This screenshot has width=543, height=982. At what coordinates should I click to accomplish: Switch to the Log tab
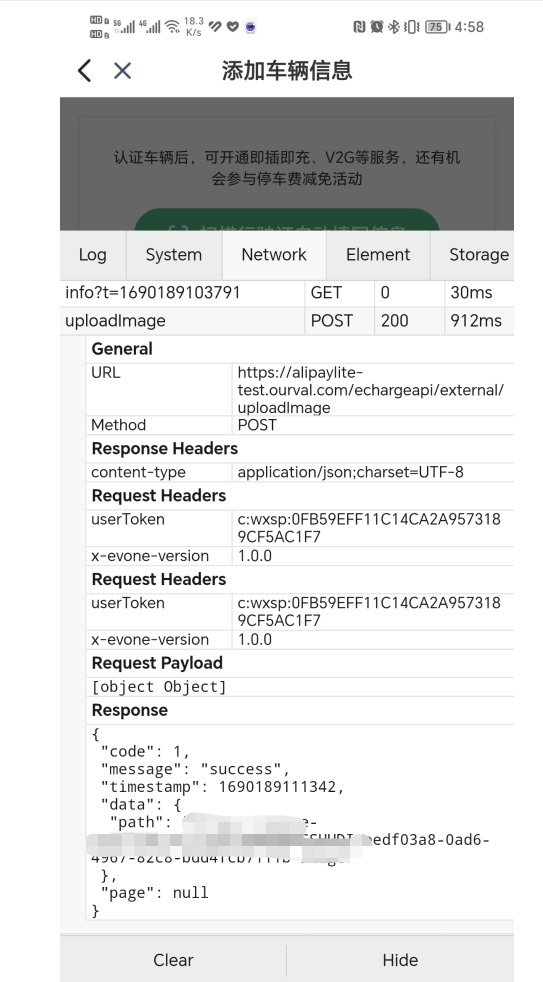93,255
